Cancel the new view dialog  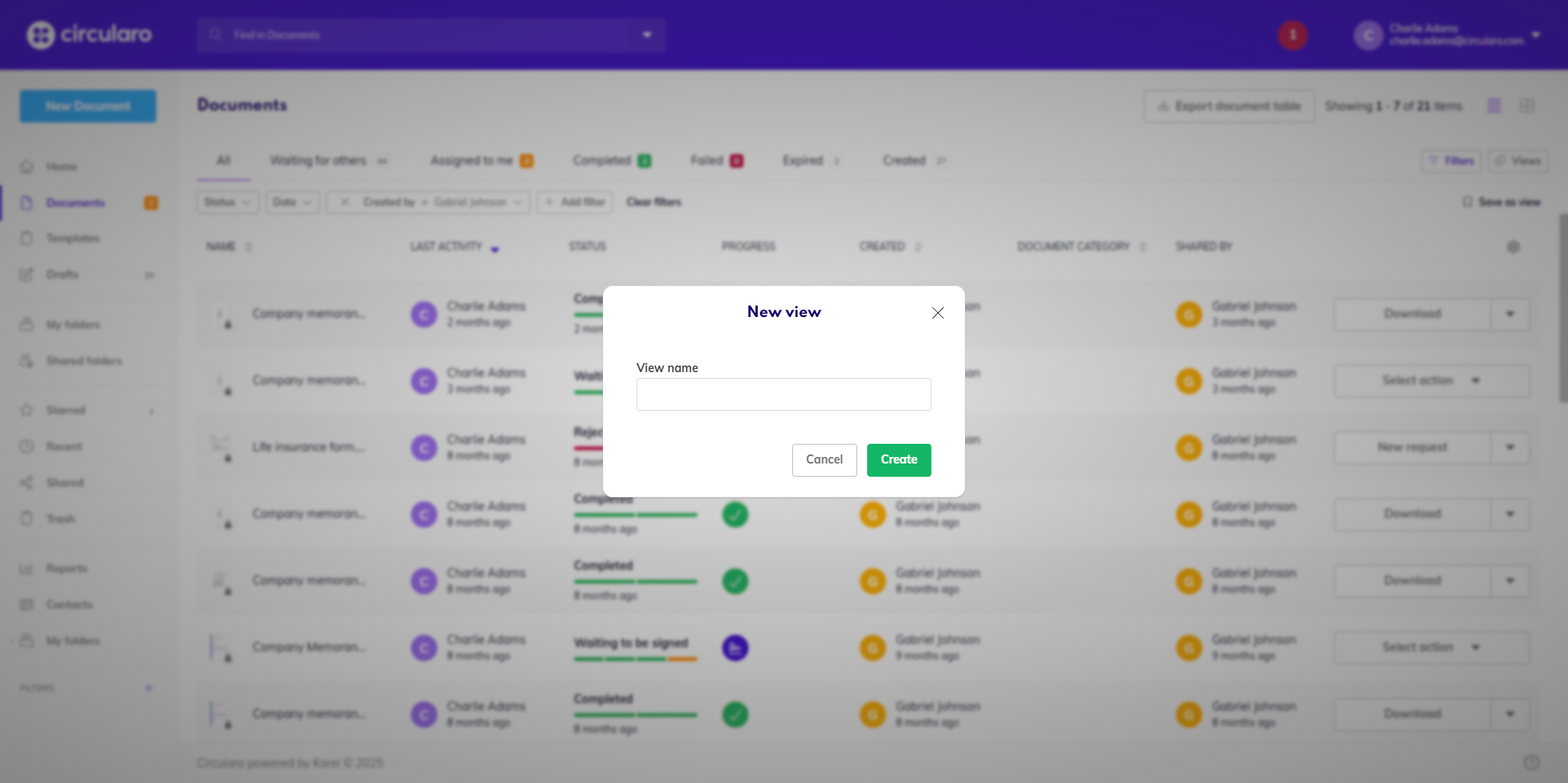(824, 459)
